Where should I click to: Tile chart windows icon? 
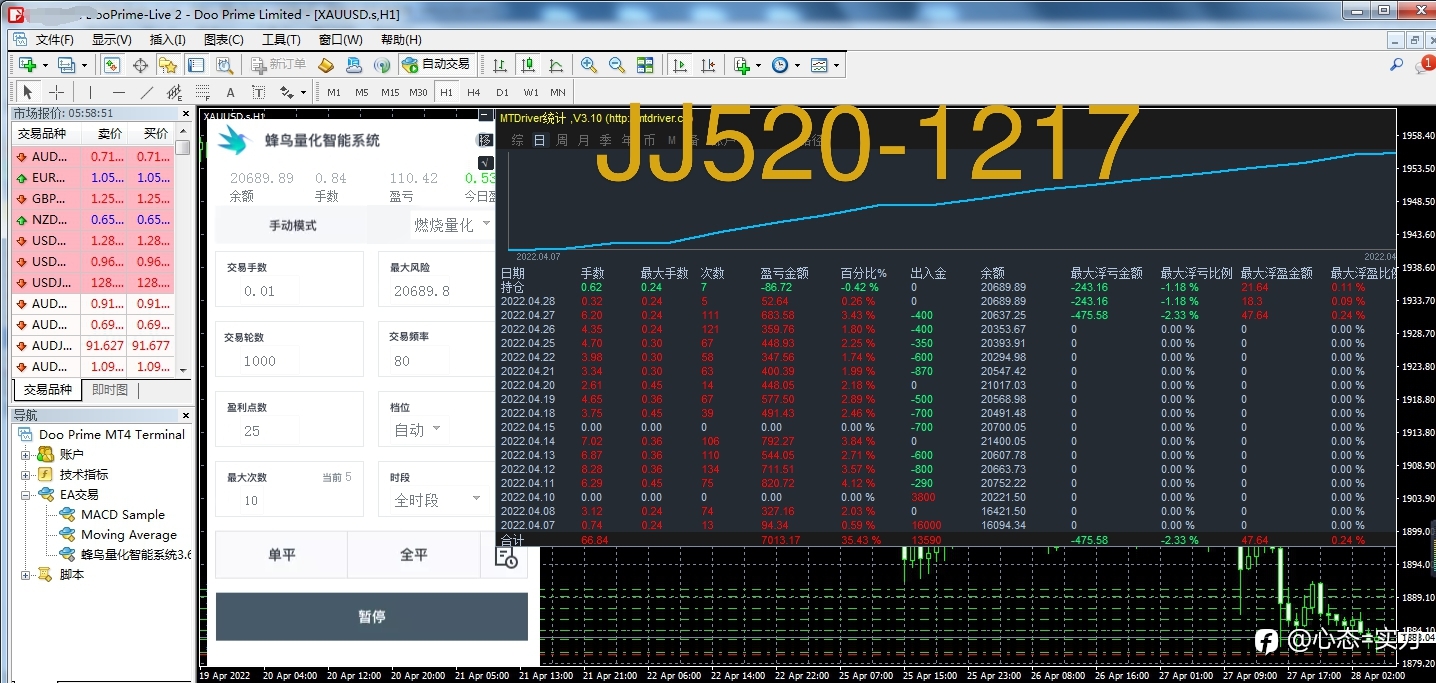click(645, 65)
